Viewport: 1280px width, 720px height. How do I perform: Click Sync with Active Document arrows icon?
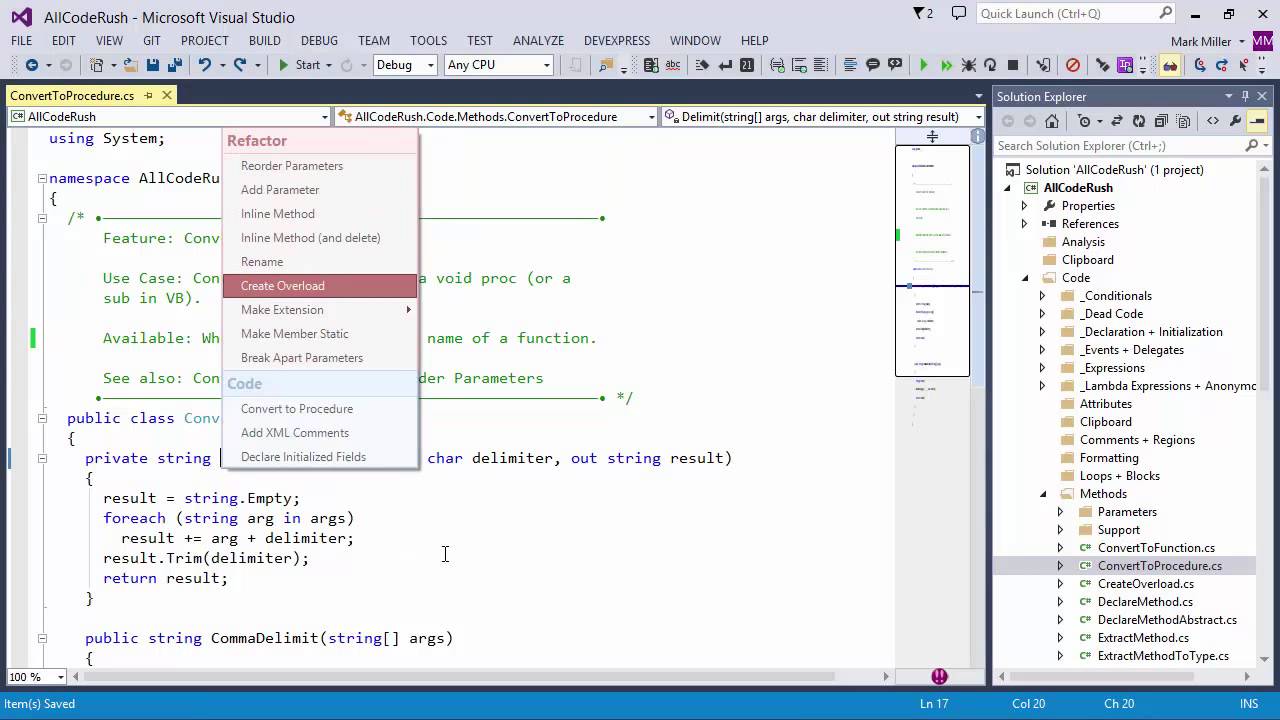[x=1117, y=121]
